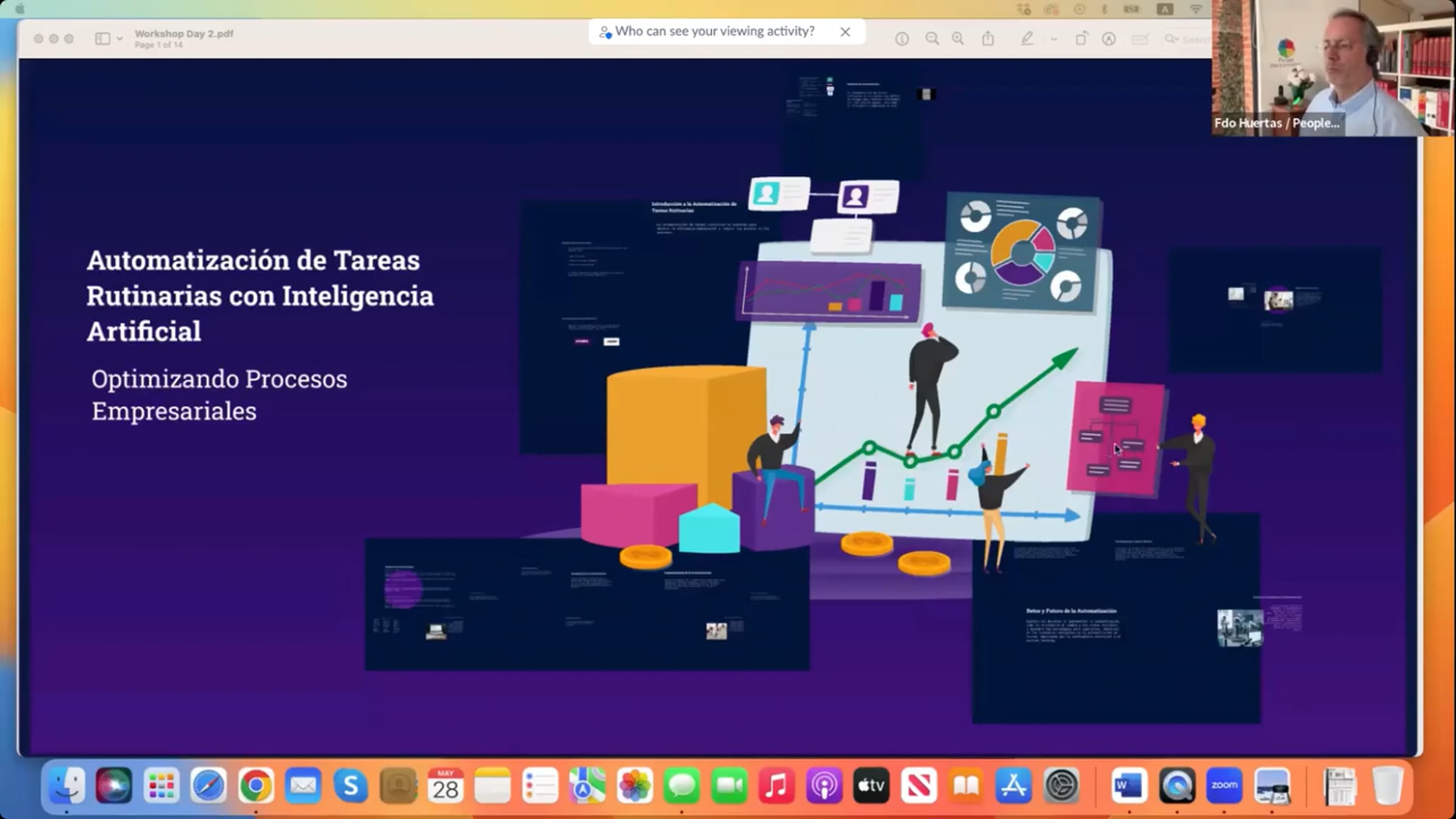Dismiss the viewing activity notification
Image resolution: width=1456 pixels, height=819 pixels.
845,32
